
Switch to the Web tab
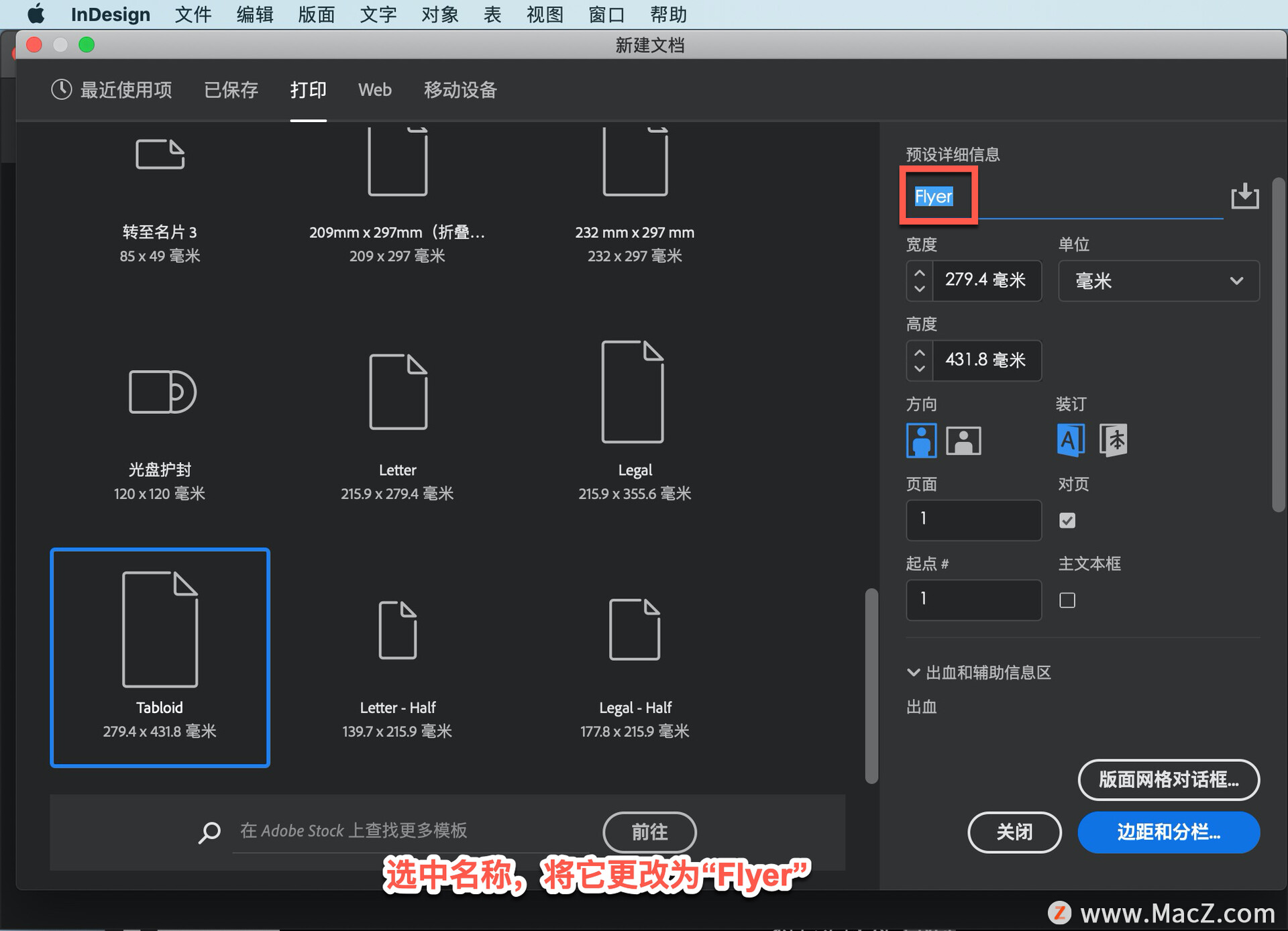[374, 90]
